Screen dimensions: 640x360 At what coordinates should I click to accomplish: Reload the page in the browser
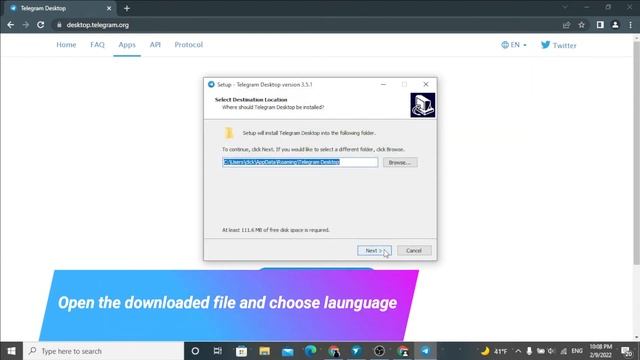[x=40, y=25]
